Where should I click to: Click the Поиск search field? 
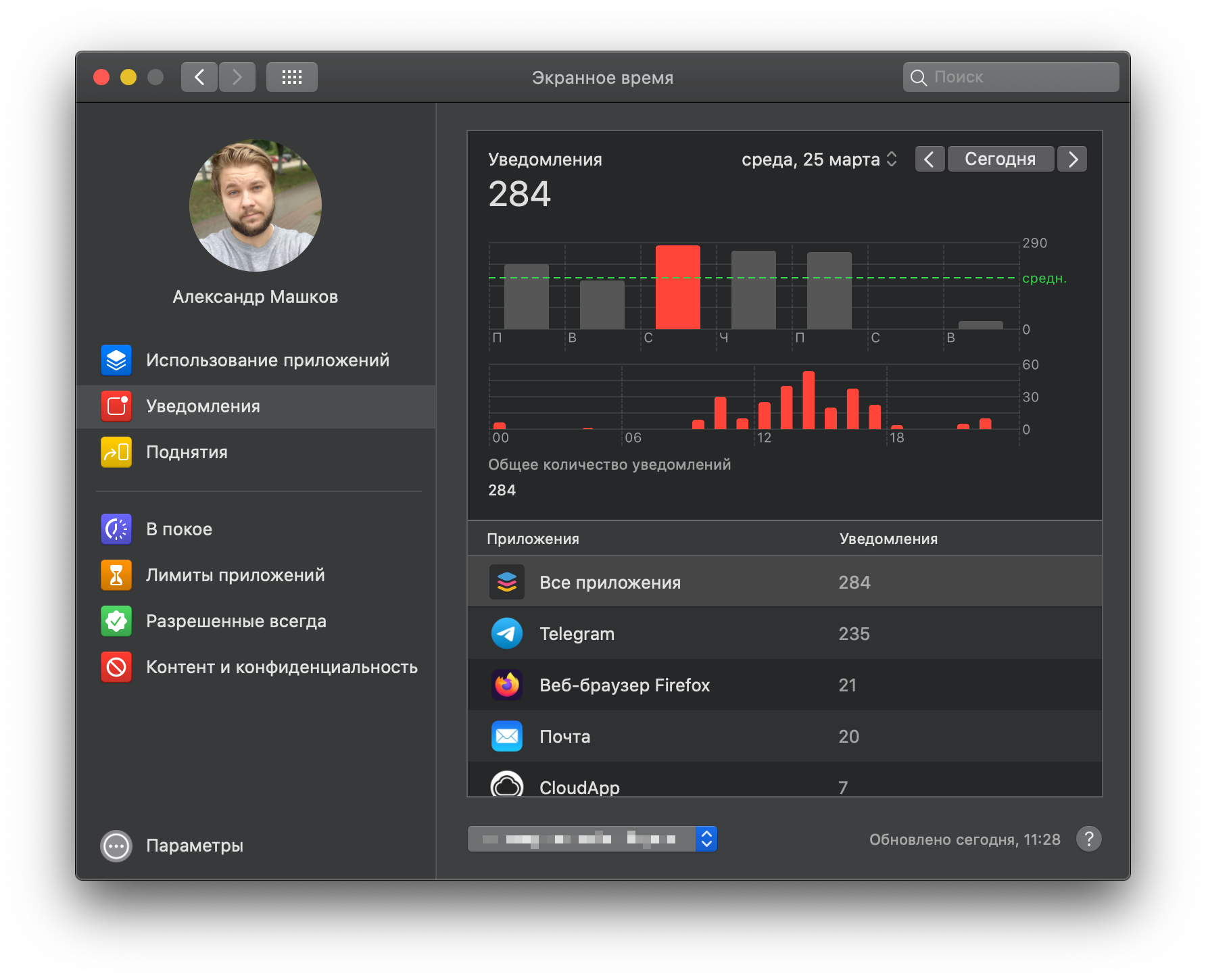[1011, 77]
